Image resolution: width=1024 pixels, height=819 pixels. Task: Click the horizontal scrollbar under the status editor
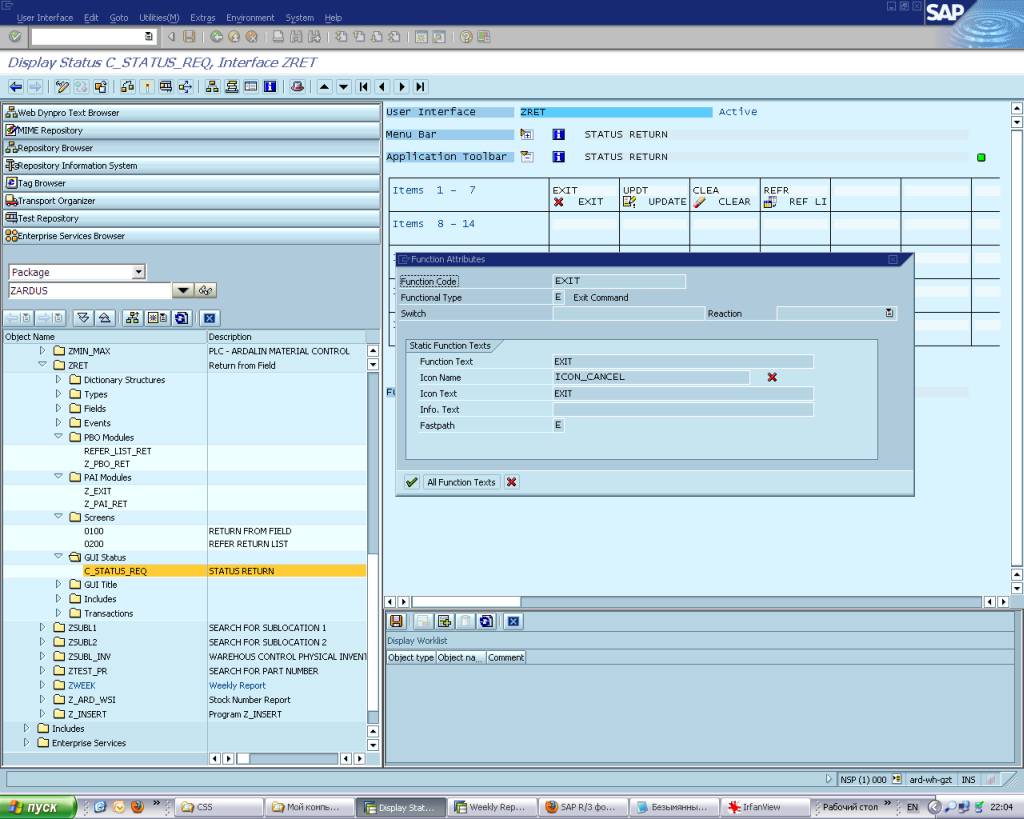697,602
